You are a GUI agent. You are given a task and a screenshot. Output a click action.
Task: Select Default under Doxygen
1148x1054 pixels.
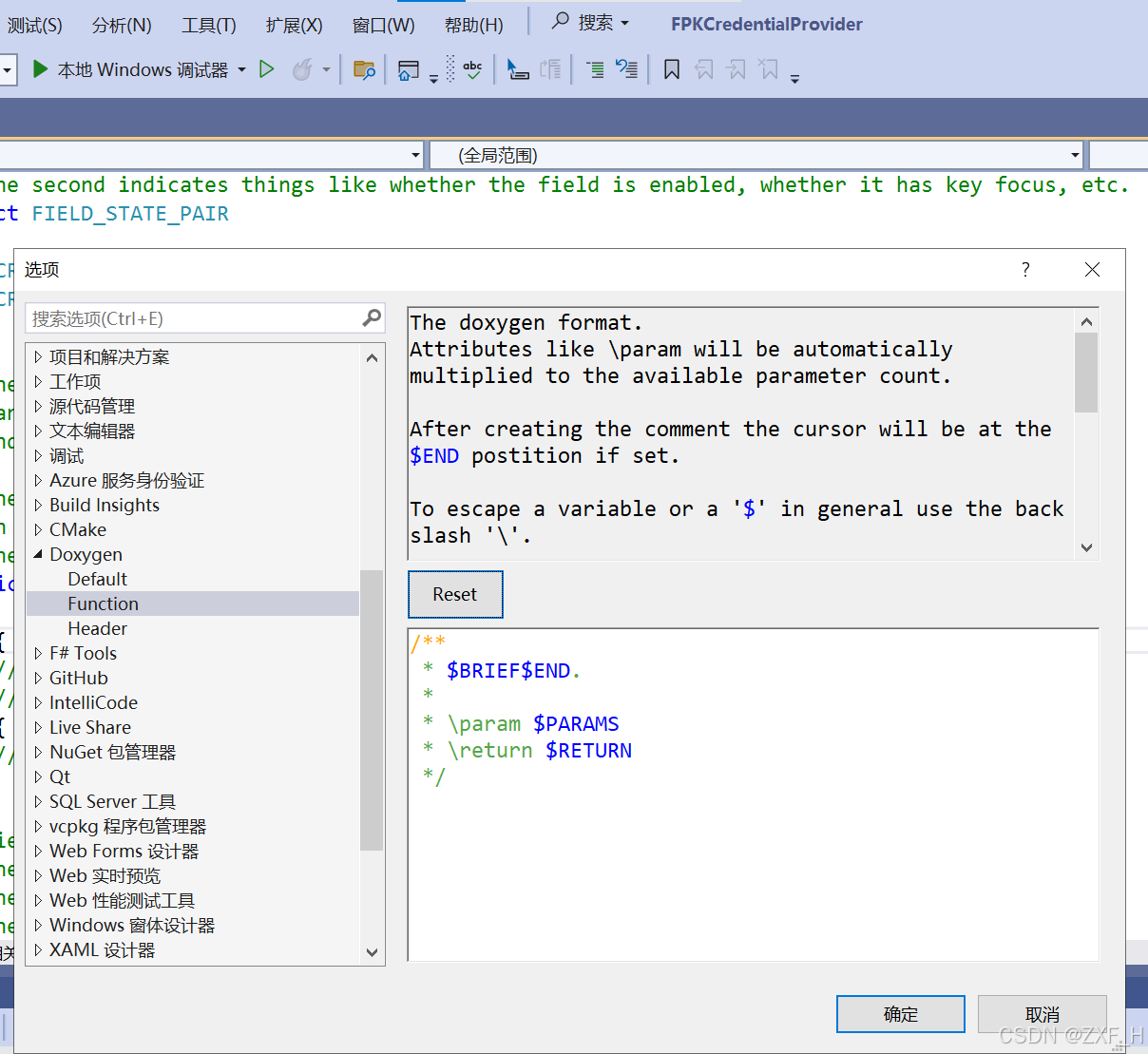coord(97,580)
